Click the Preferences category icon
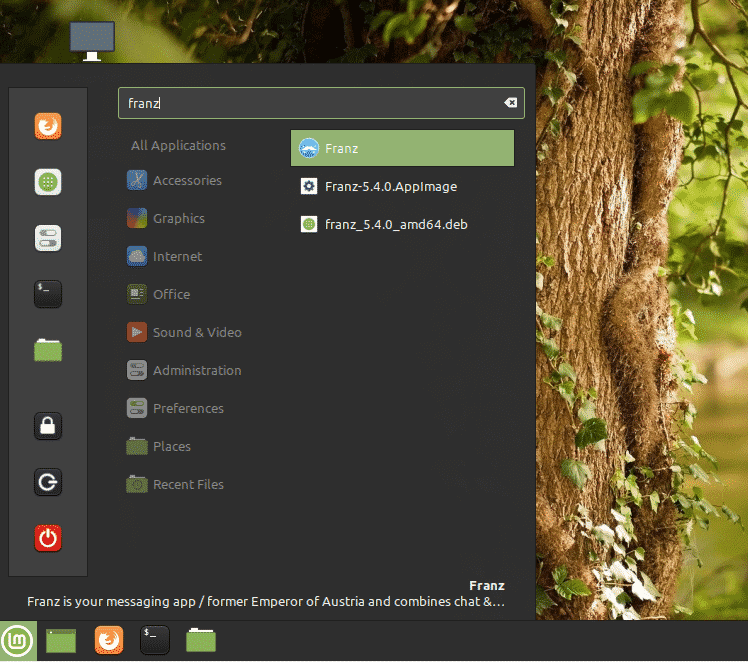The width and height of the screenshot is (748, 662). (x=137, y=408)
